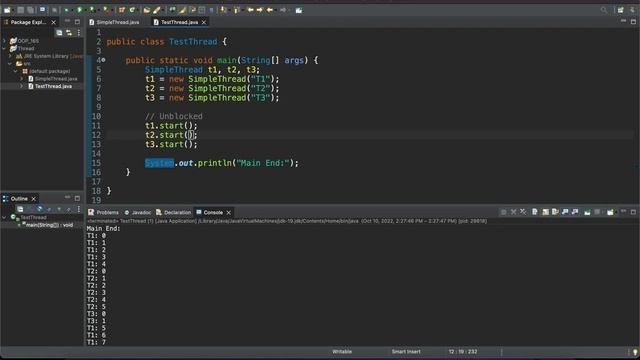Toggle Word Wrap in Console toolbar
This screenshot has width=640, height=360.
(x=555, y=212)
